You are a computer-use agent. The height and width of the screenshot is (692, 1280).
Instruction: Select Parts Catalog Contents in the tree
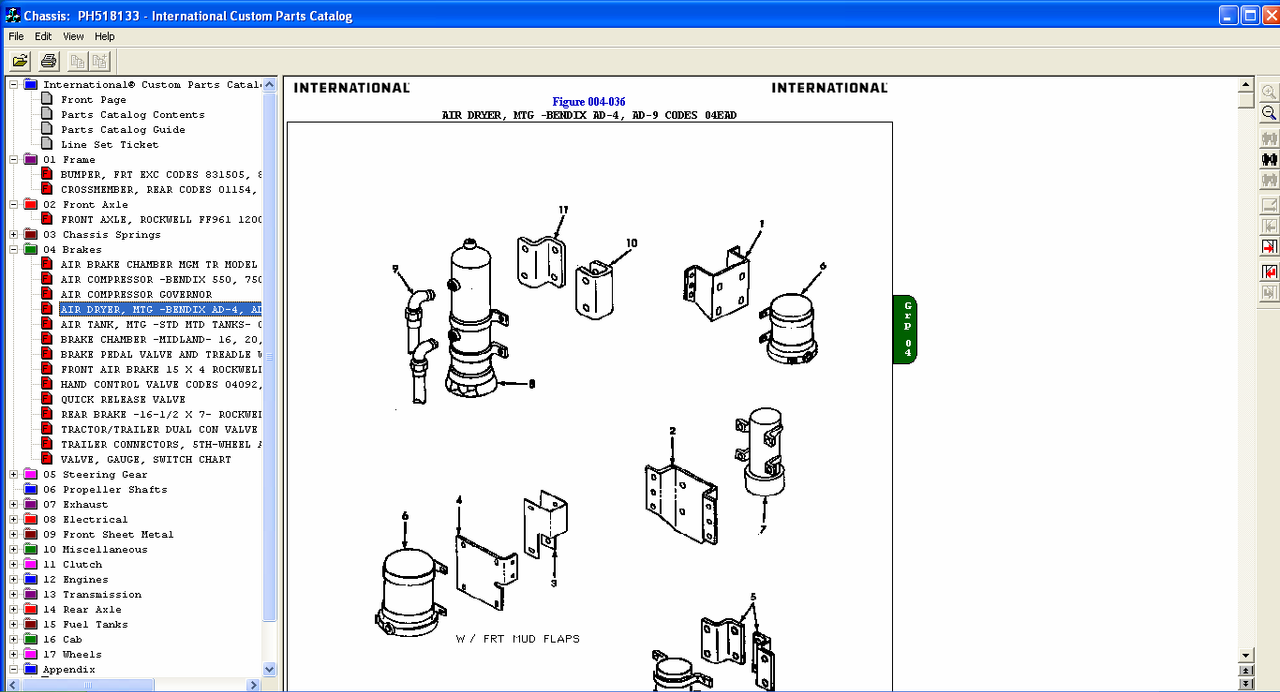(133, 115)
